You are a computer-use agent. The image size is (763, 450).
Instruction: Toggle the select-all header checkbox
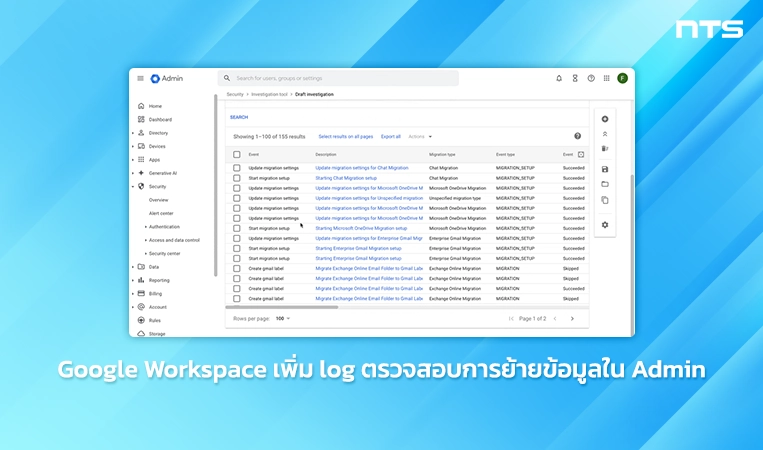point(236,155)
